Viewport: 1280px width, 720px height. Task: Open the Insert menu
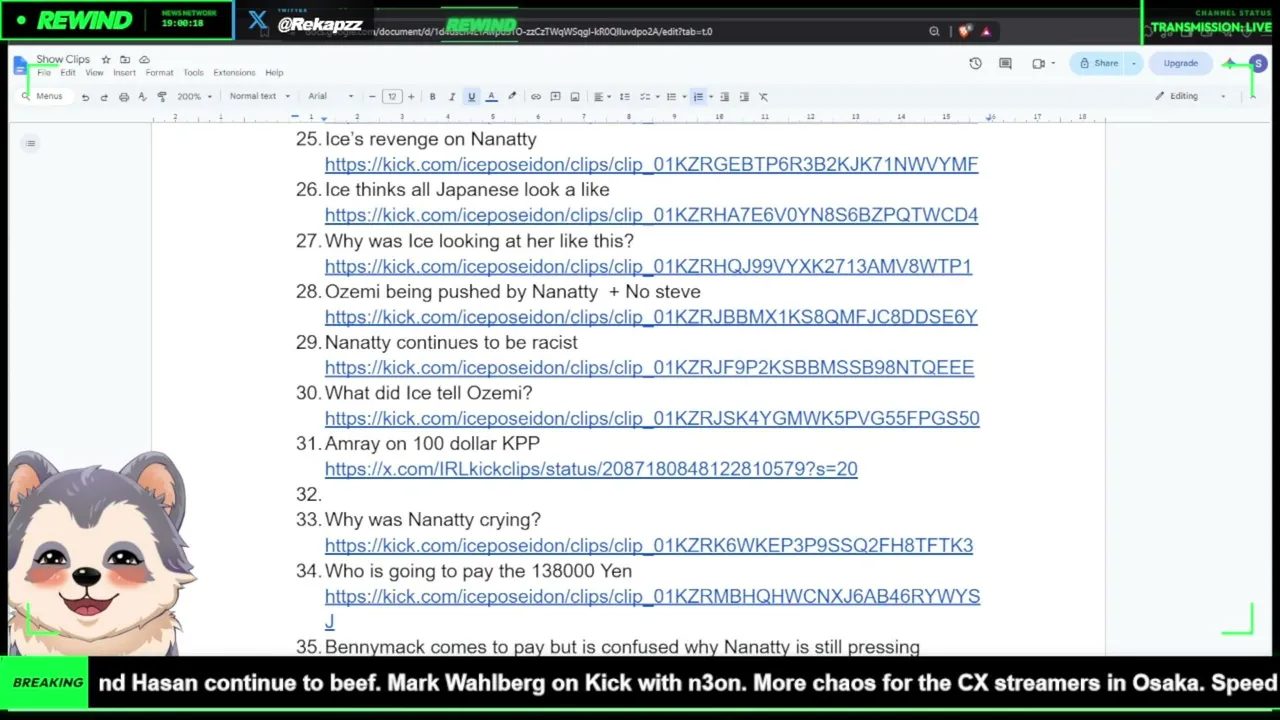pos(124,73)
